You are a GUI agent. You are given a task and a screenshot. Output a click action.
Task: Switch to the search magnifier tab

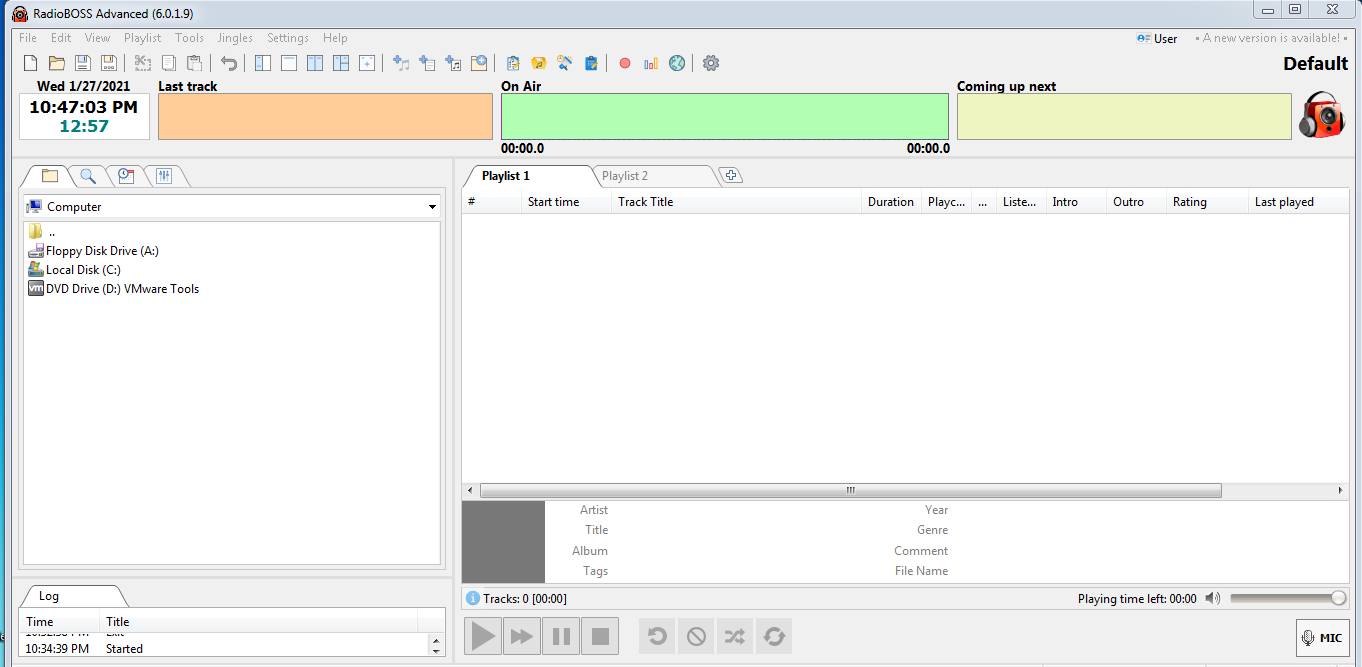pyautogui.click(x=88, y=176)
